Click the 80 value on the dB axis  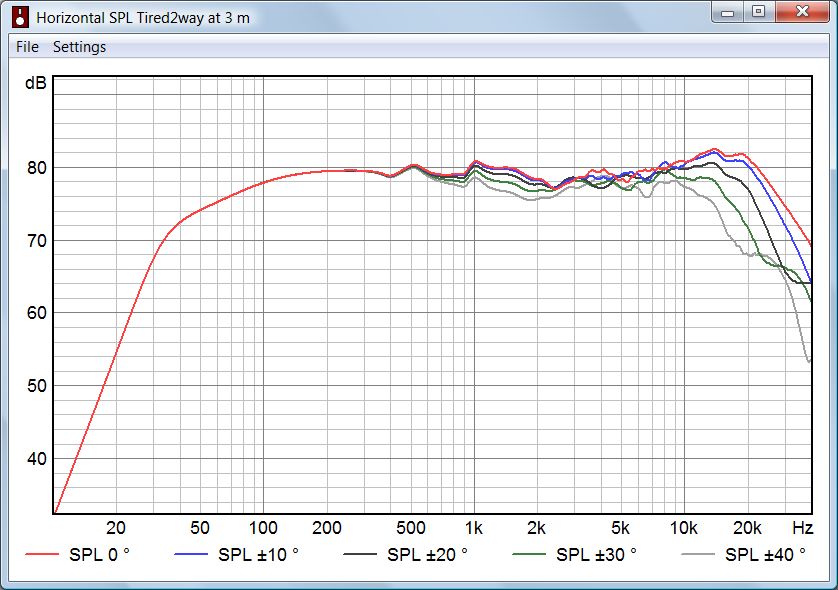(37, 168)
